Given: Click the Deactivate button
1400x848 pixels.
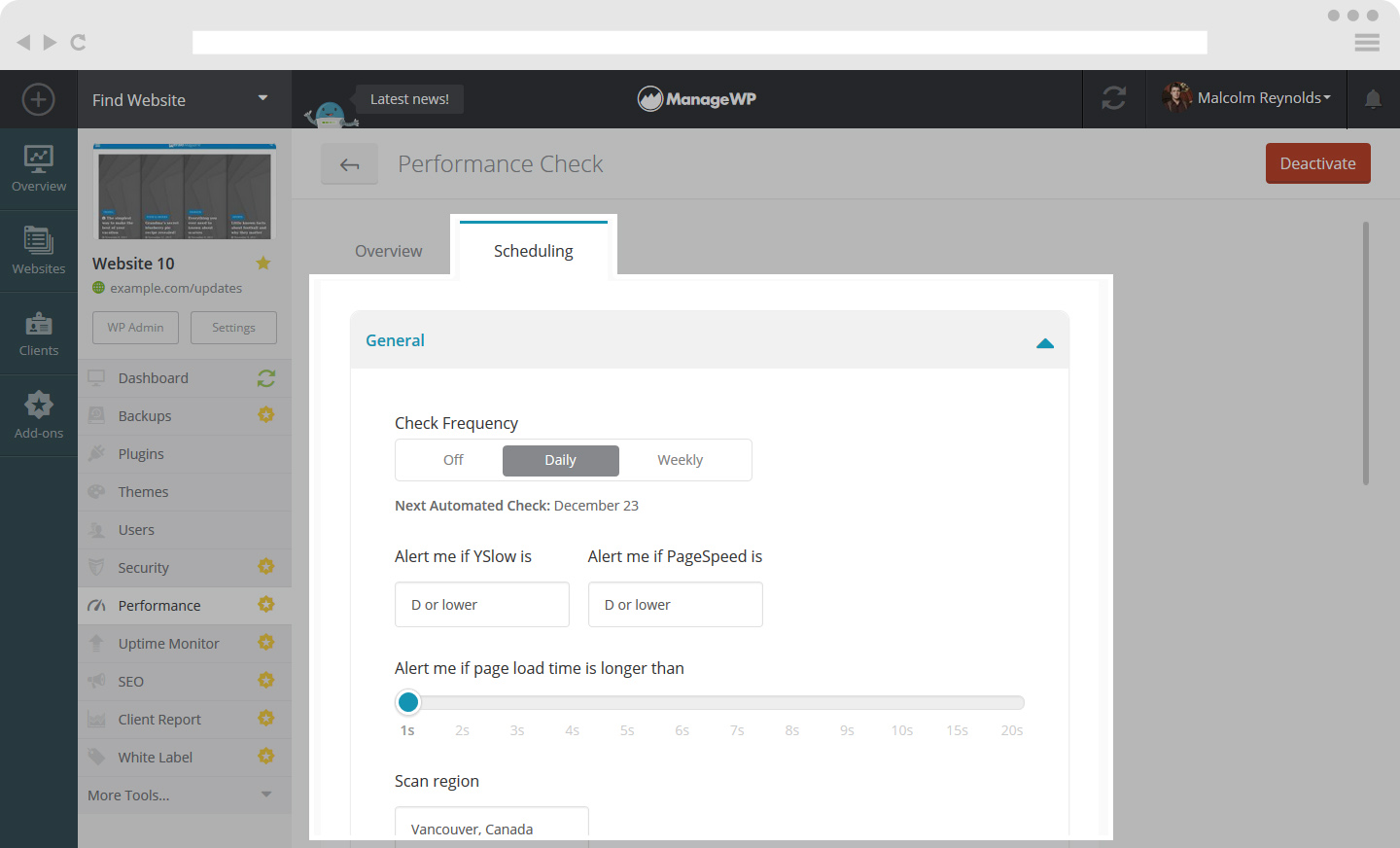Looking at the screenshot, I should pos(1318,163).
